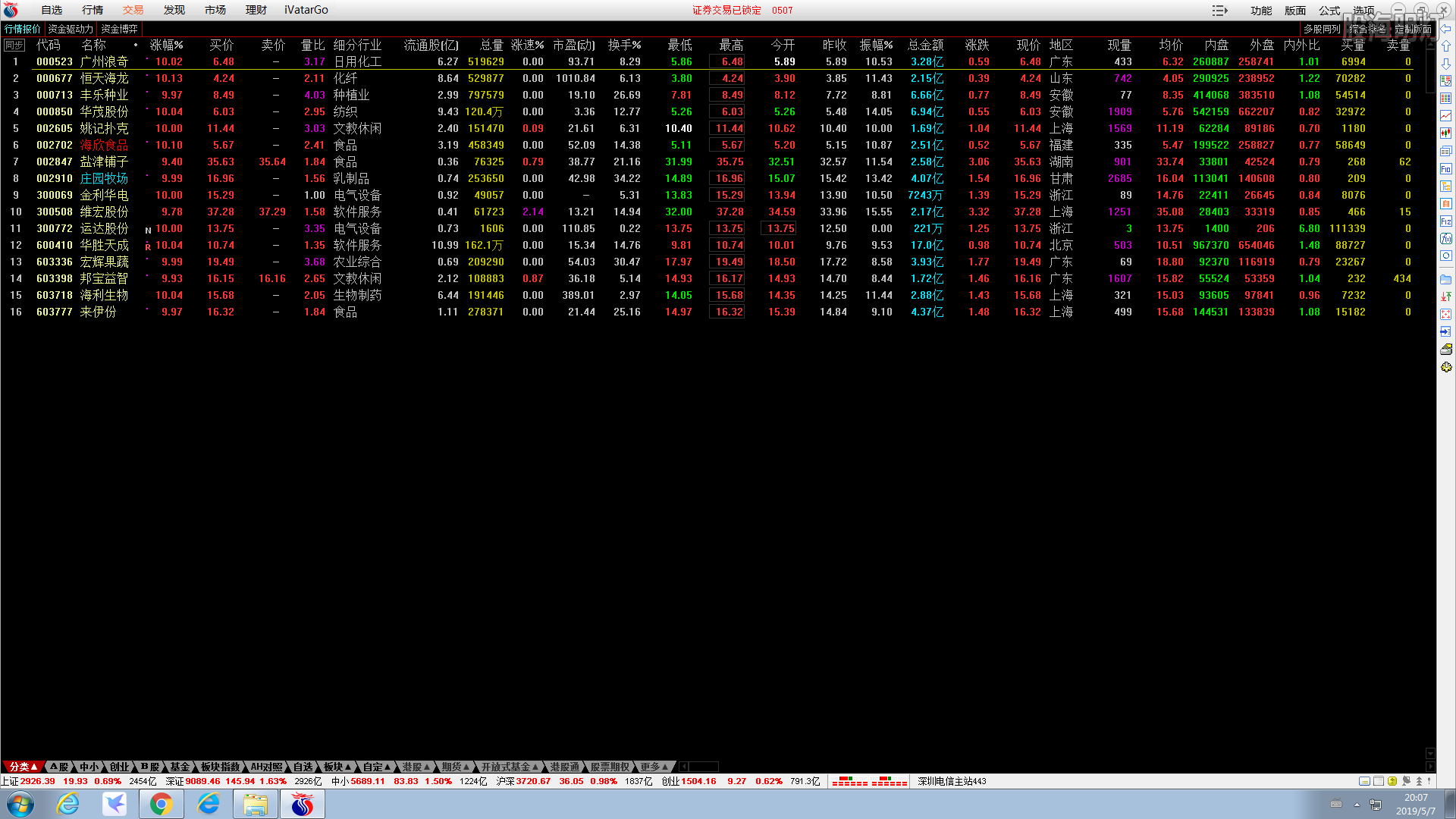Select the 中小 bottom tab
The height and width of the screenshot is (819, 1456).
coord(89,767)
